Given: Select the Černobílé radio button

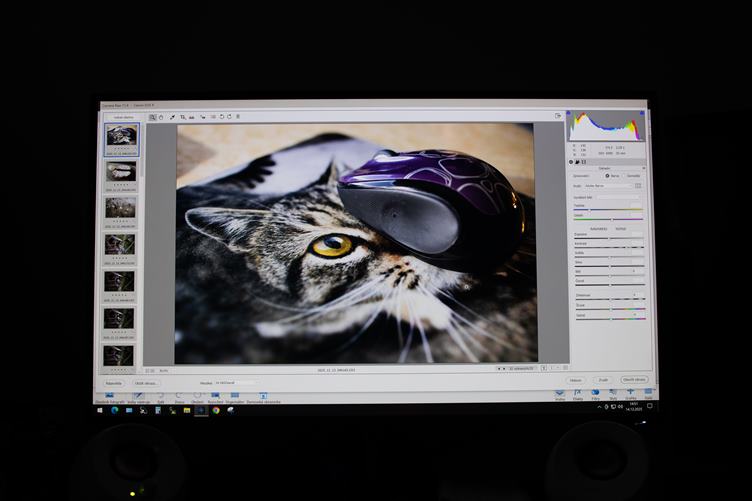Looking at the screenshot, I should click(624, 175).
